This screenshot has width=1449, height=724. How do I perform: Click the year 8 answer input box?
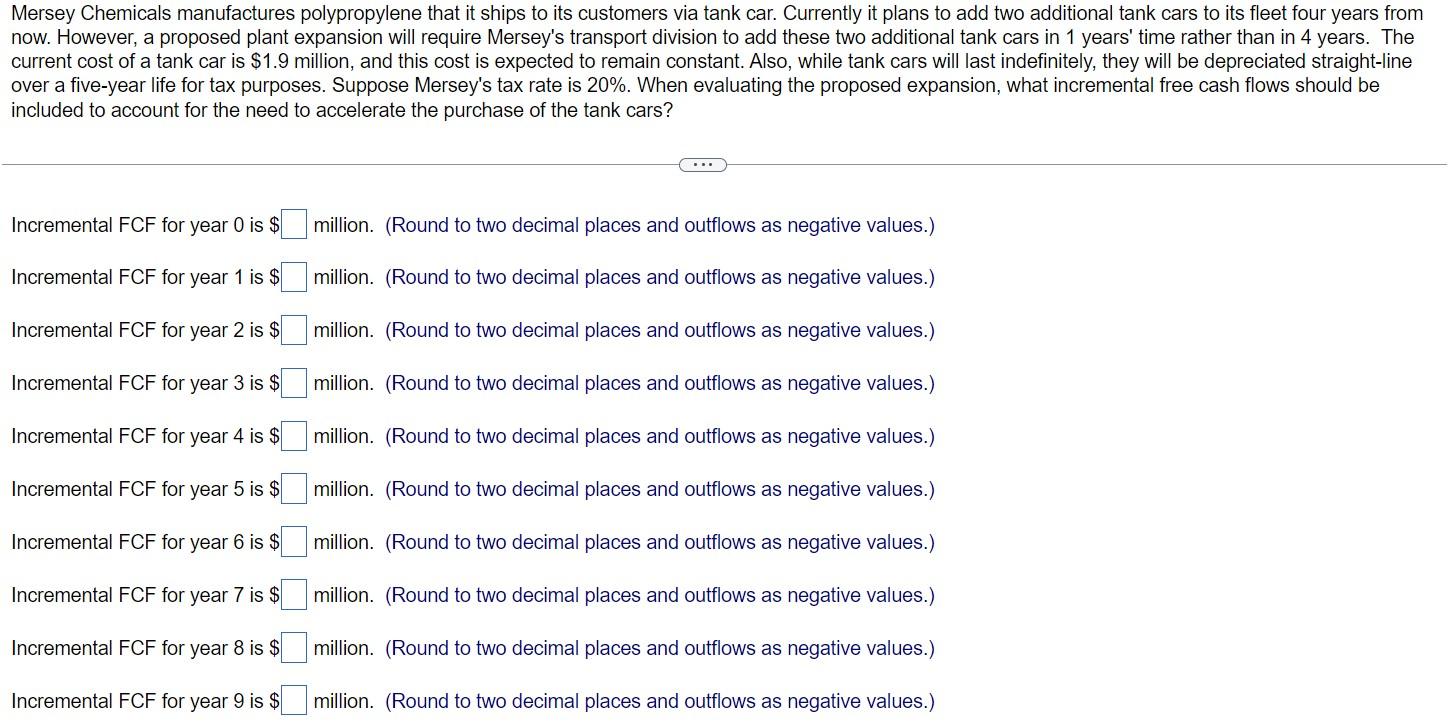pos(293,647)
